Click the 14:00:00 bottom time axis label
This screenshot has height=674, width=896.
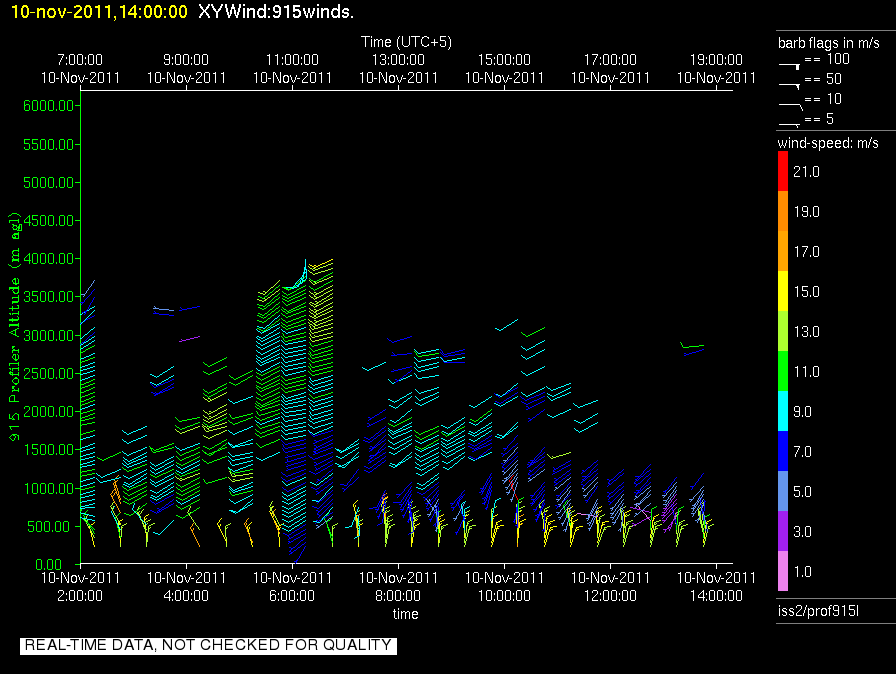[x=716, y=596]
